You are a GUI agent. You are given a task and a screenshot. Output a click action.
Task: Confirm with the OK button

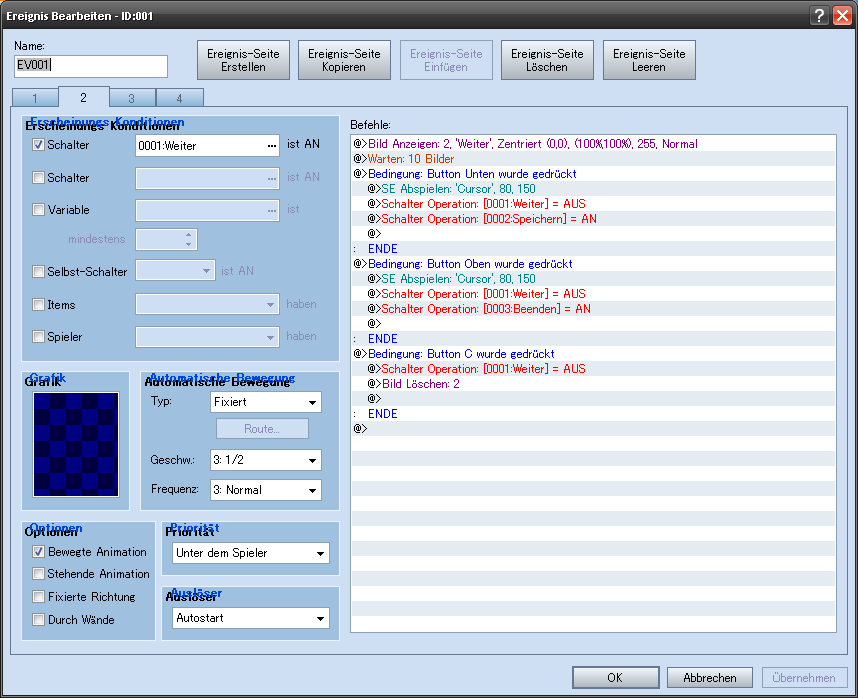pyautogui.click(x=614, y=677)
